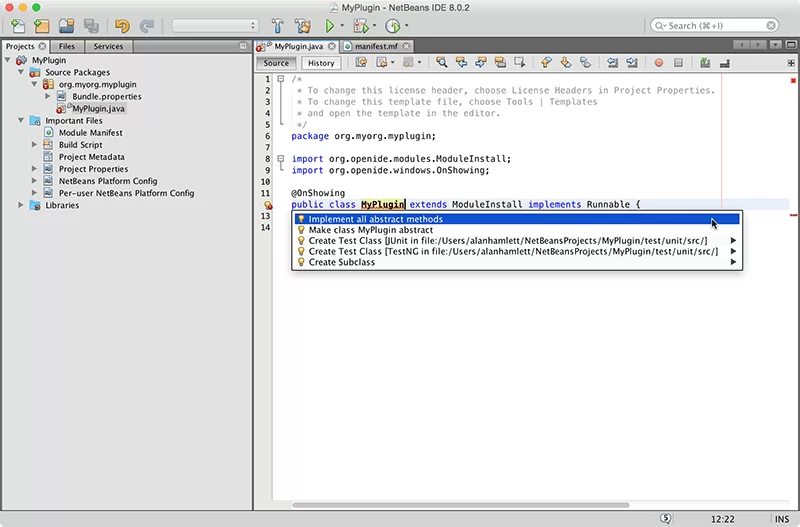The width and height of the screenshot is (800, 527).
Task: Start macro recording with red circle
Action: point(659,63)
